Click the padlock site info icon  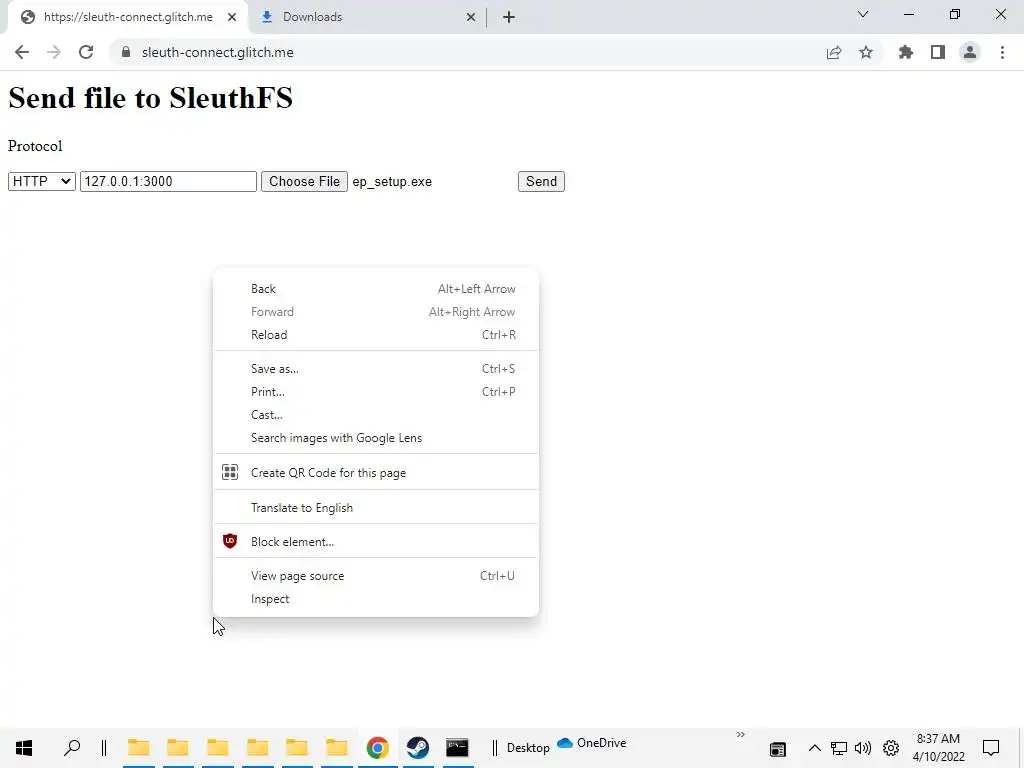click(x=126, y=52)
